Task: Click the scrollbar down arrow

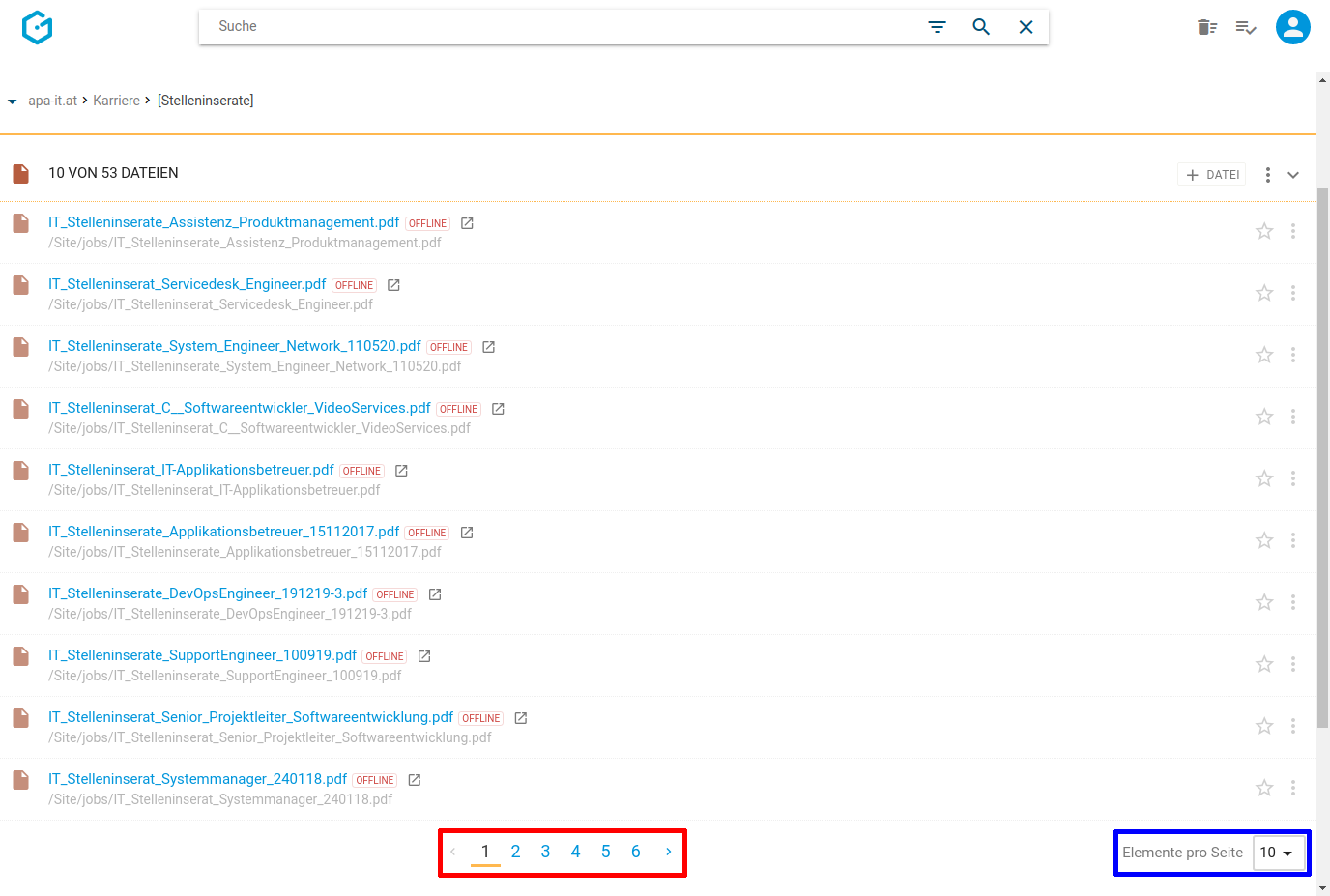Action: (x=1323, y=888)
